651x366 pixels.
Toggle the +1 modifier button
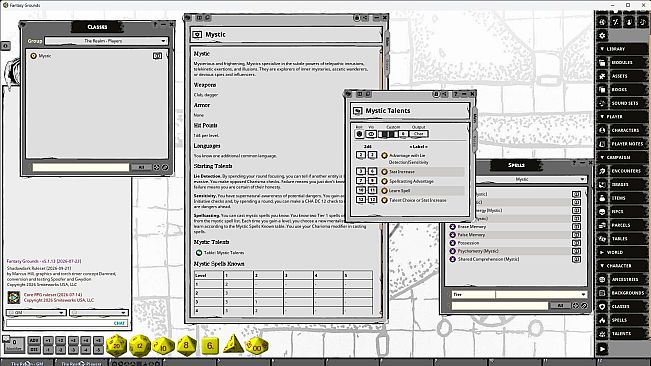tap(48, 340)
